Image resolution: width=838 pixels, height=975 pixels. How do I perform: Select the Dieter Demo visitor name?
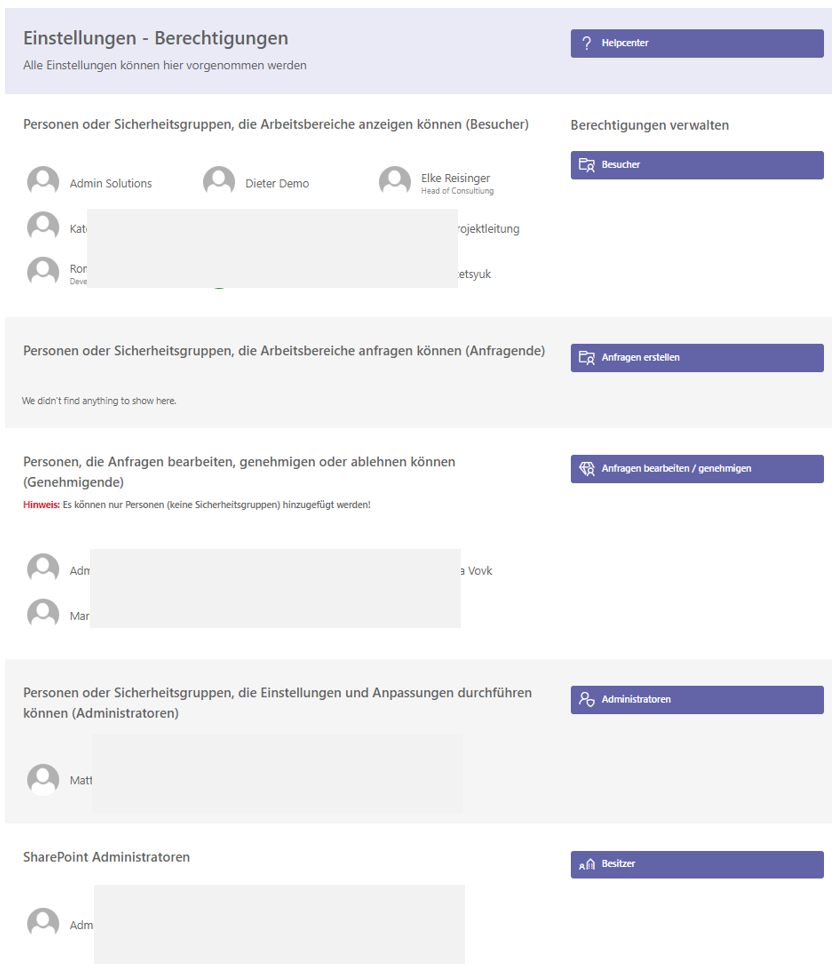277,183
